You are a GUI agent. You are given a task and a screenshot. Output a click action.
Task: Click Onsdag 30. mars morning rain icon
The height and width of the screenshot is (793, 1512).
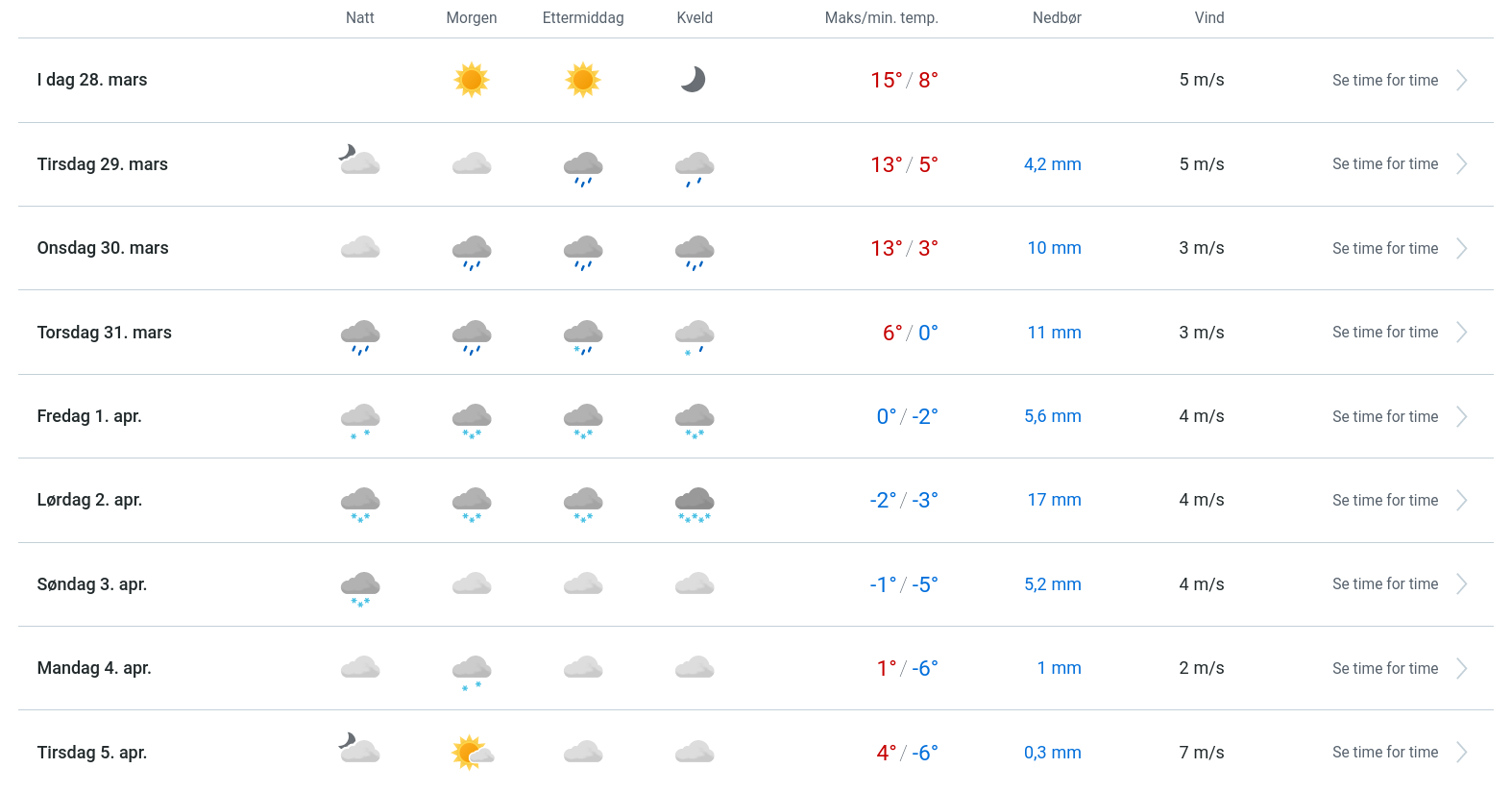472,251
